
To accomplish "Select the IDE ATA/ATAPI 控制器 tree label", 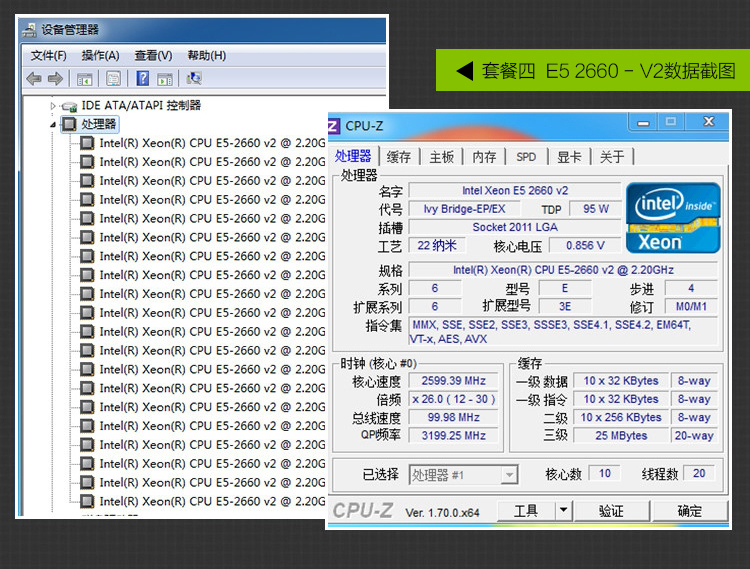I will point(141,106).
